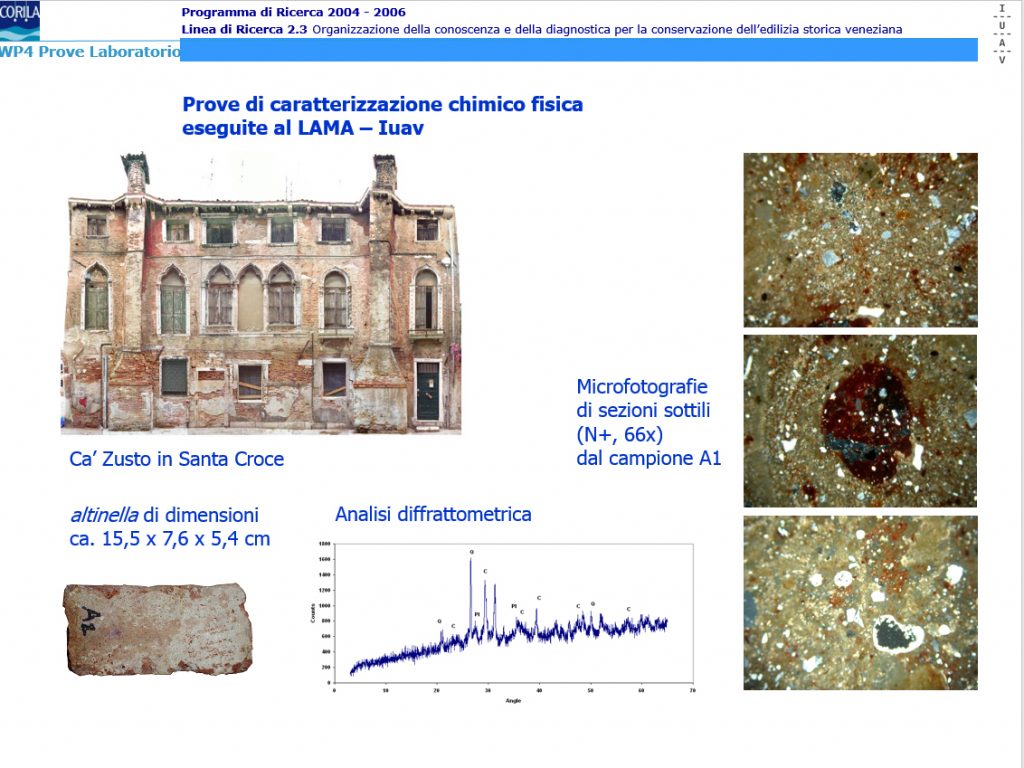Click the vertical IUAV logo
The height and width of the screenshot is (768, 1024).
[1002, 33]
